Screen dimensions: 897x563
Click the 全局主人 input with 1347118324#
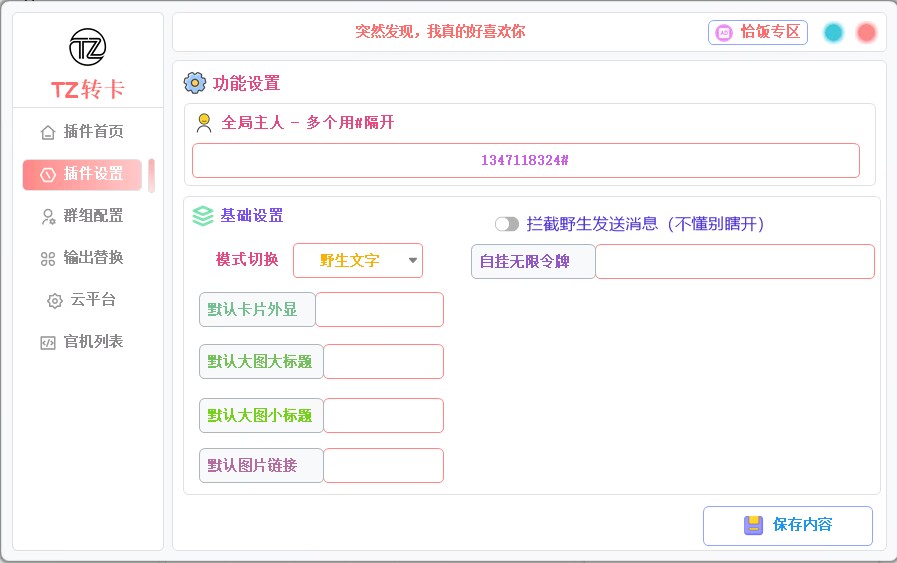click(x=525, y=161)
